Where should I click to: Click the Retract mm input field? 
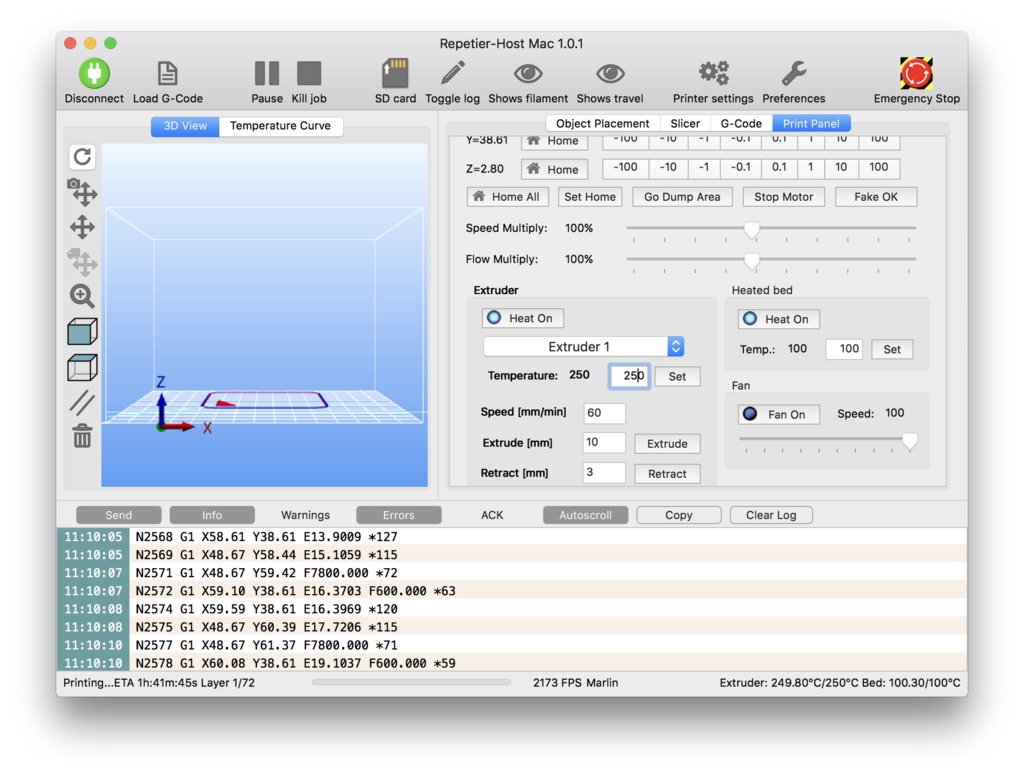pos(604,473)
